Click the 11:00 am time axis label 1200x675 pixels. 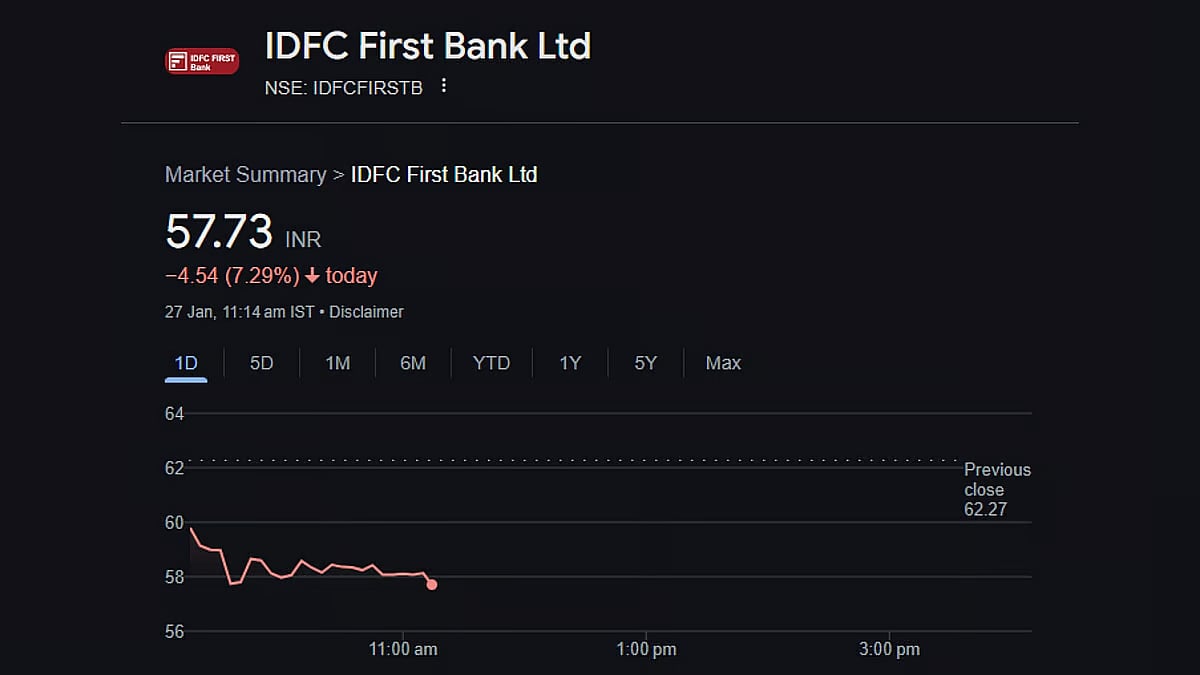tap(403, 650)
